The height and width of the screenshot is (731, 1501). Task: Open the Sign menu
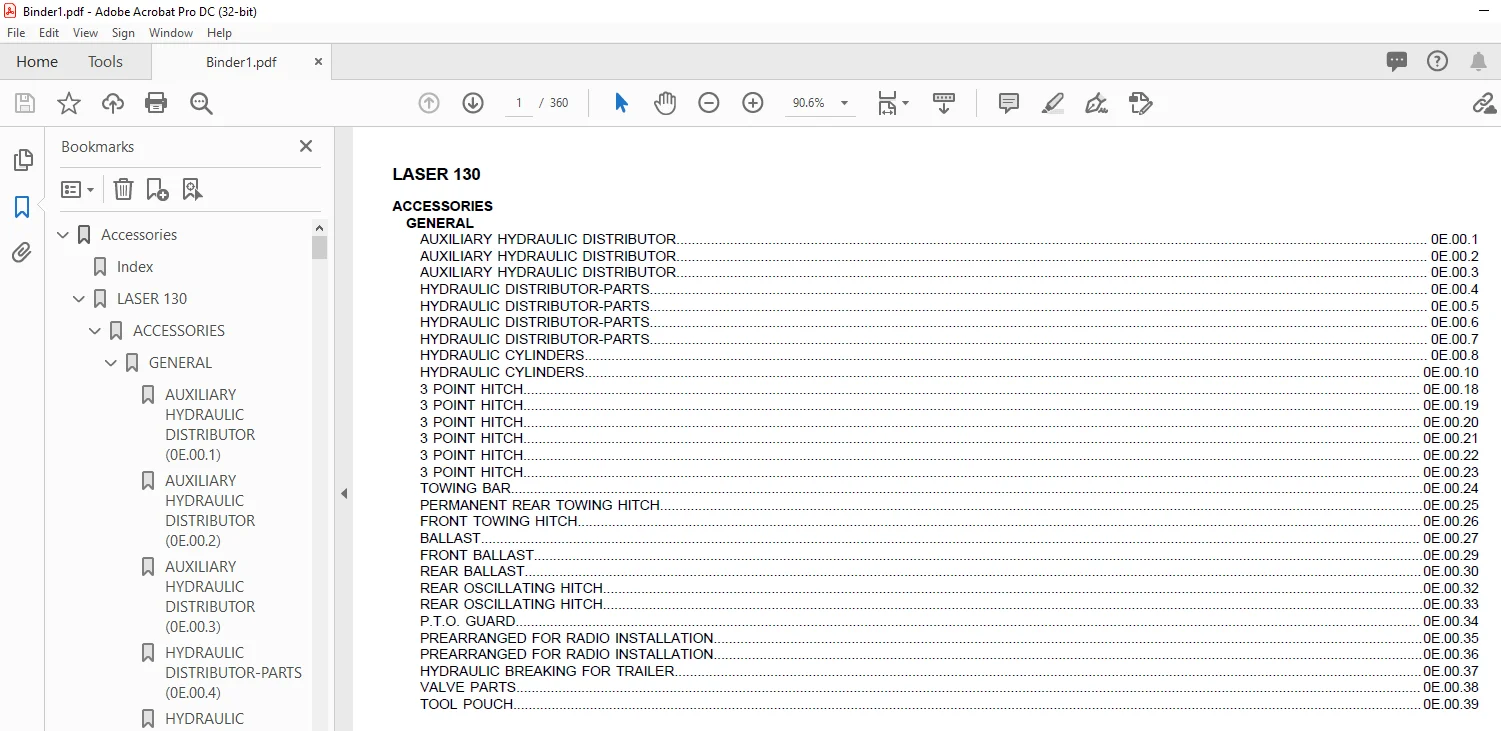(123, 33)
